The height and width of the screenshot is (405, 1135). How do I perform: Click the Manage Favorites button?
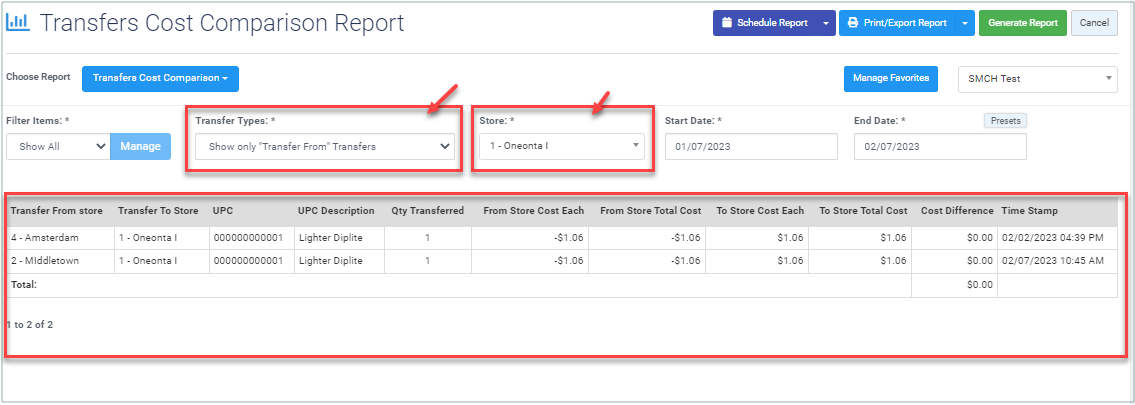[x=891, y=78]
